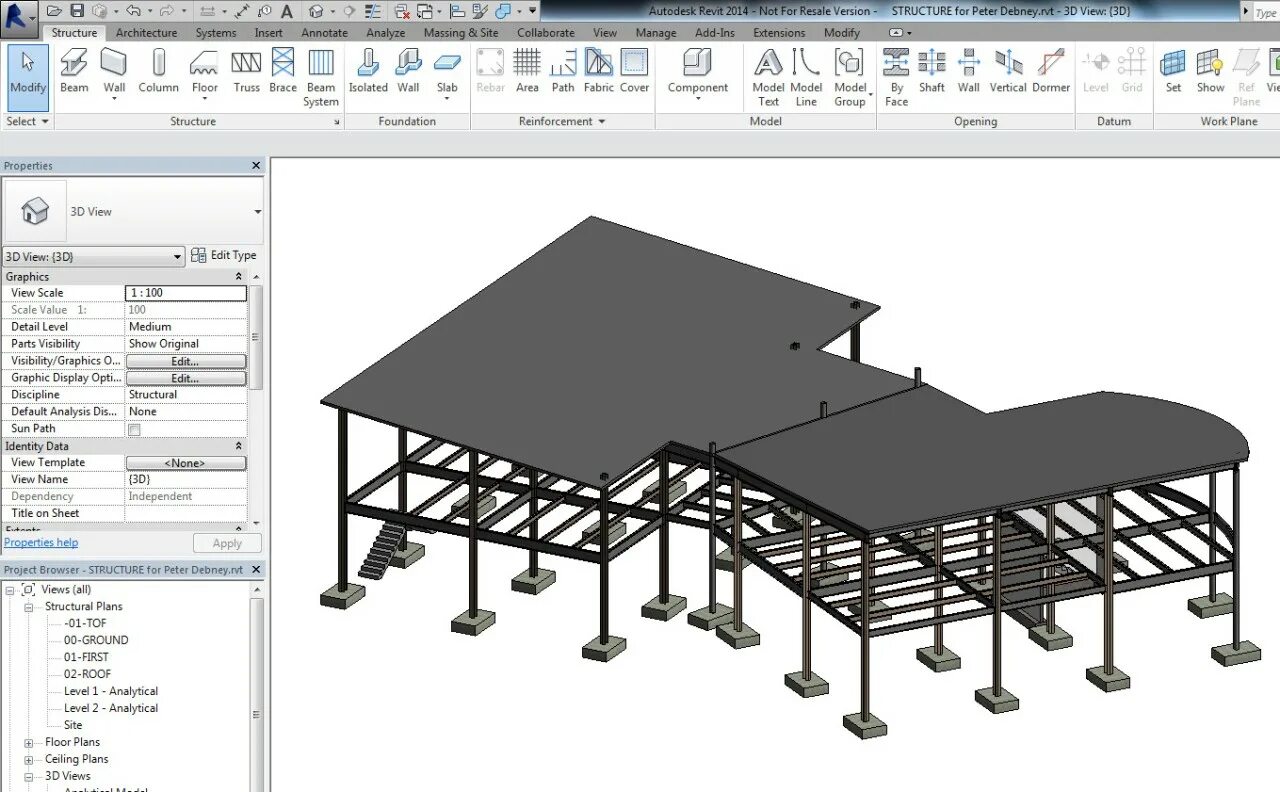
Task: Open the 02-ROOF structural plan
Action: [88, 675]
